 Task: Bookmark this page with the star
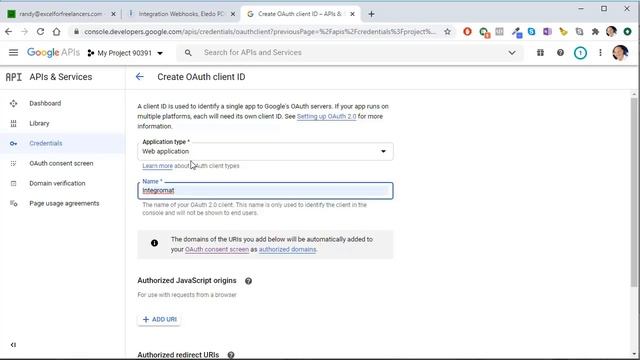[447, 31]
